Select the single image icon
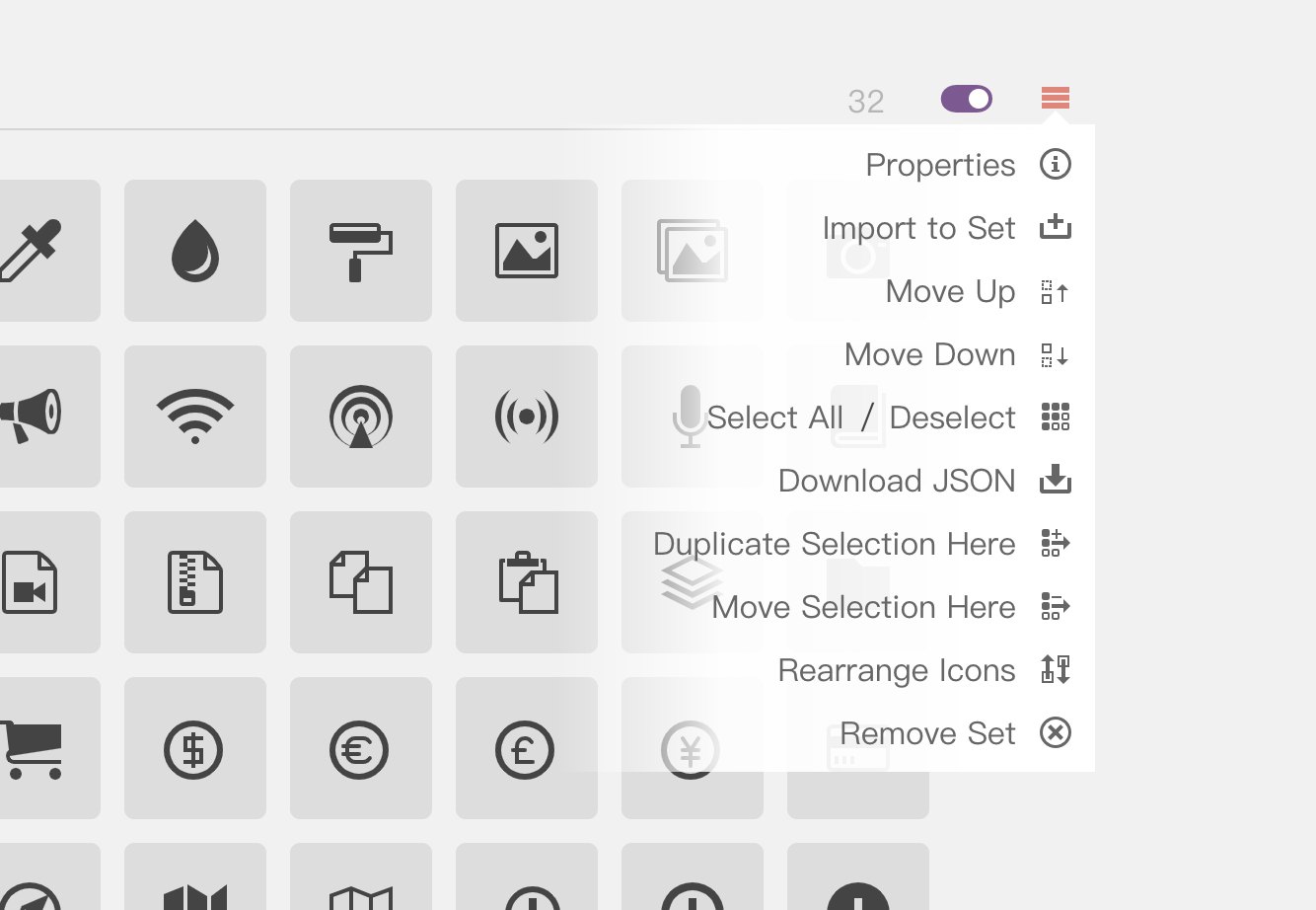Screen dimensions: 1316x910 pyautogui.click(x=527, y=251)
